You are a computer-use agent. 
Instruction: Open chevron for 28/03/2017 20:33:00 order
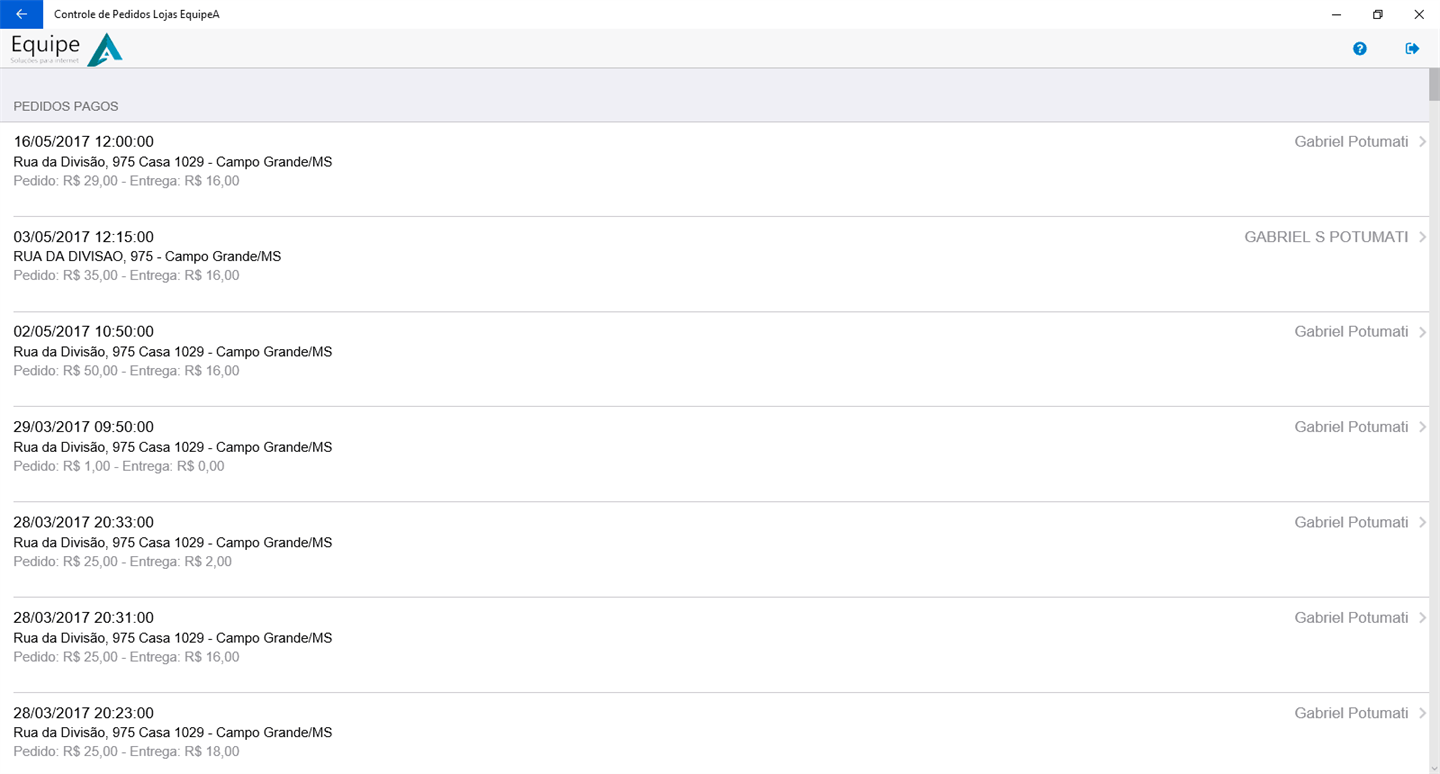1422,522
